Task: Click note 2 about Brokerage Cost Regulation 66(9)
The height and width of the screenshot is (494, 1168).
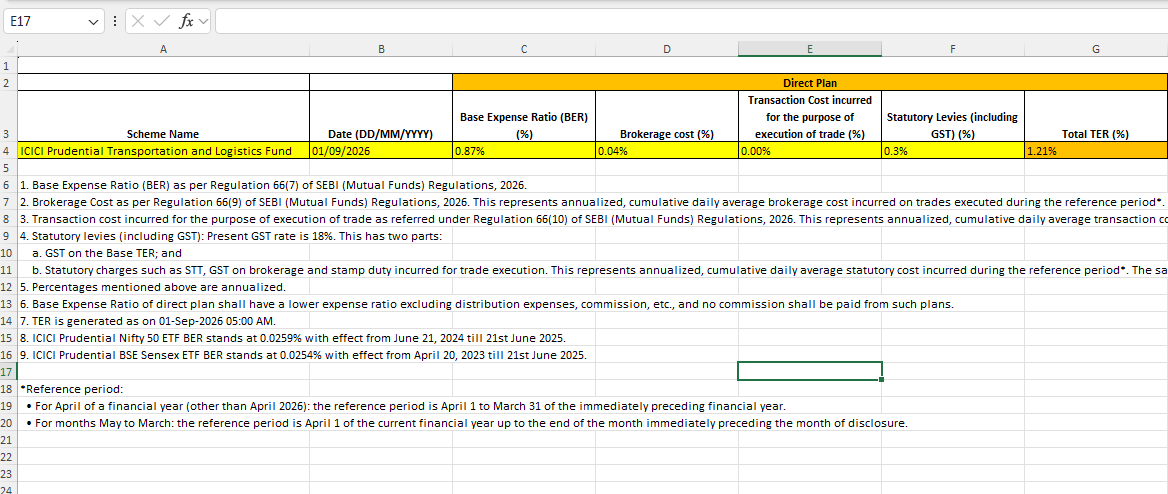Action: point(592,202)
